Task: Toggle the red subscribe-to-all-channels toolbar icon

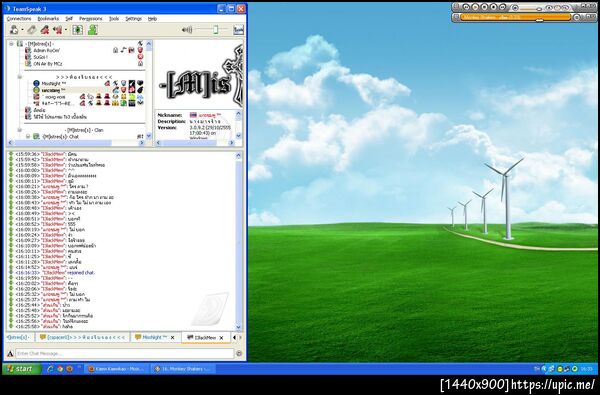Action: pyautogui.click(x=45, y=29)
